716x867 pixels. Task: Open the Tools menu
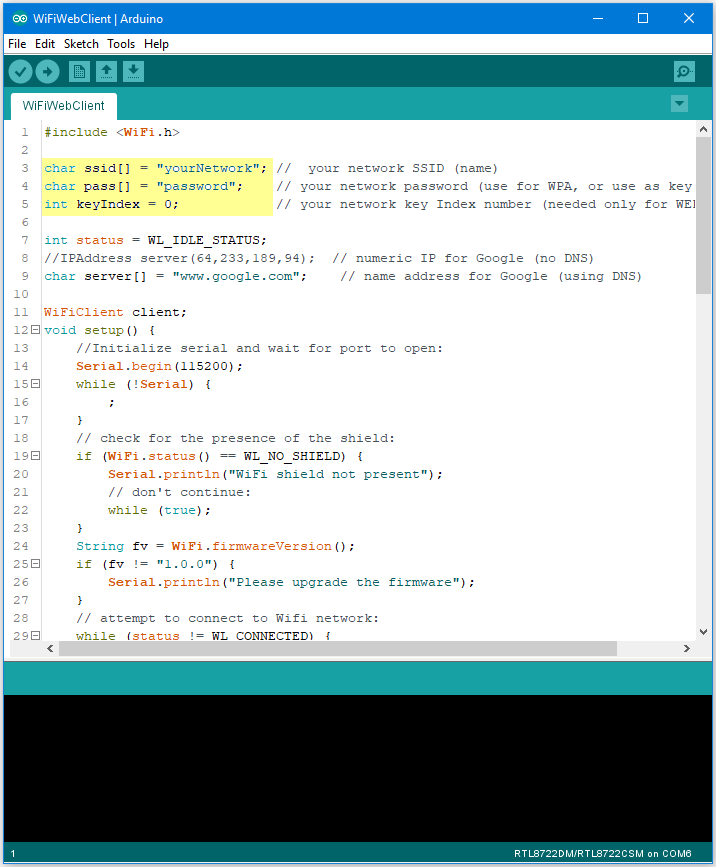tap(121, 44)
